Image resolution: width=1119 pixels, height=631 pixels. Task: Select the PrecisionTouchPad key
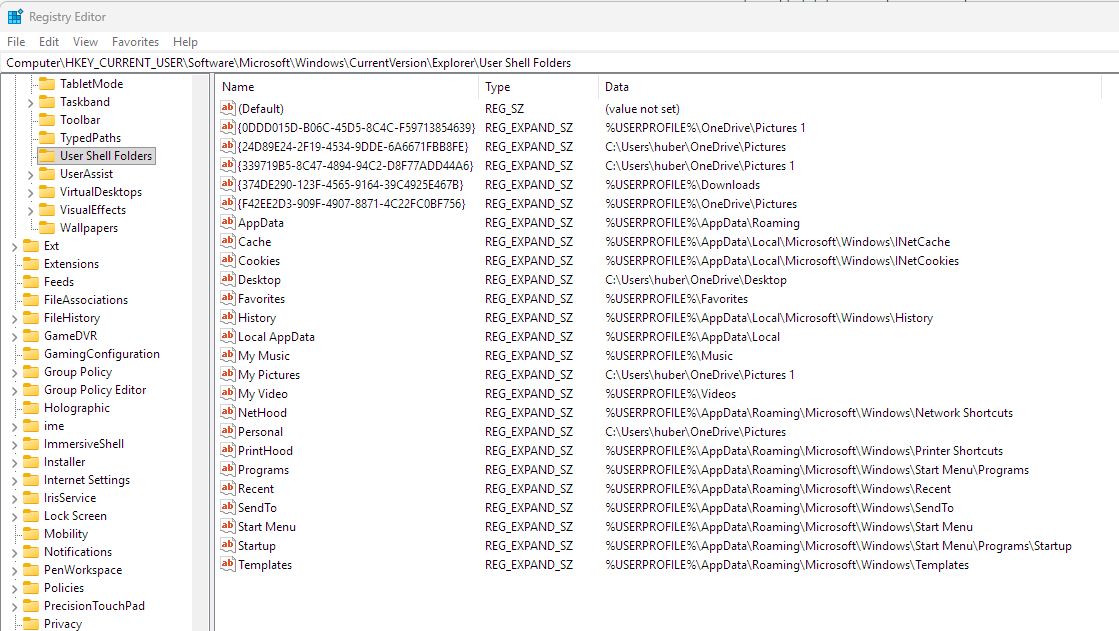tap(94, 605)
